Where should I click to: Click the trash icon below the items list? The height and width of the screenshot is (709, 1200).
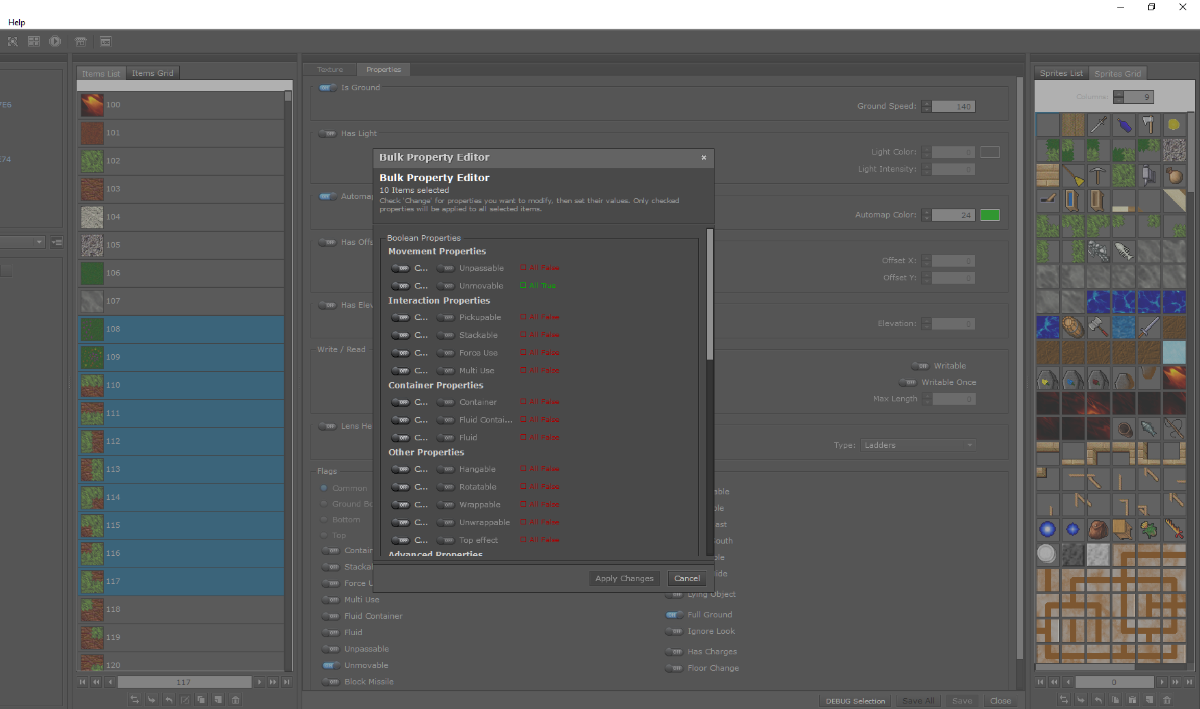point(235,700)
